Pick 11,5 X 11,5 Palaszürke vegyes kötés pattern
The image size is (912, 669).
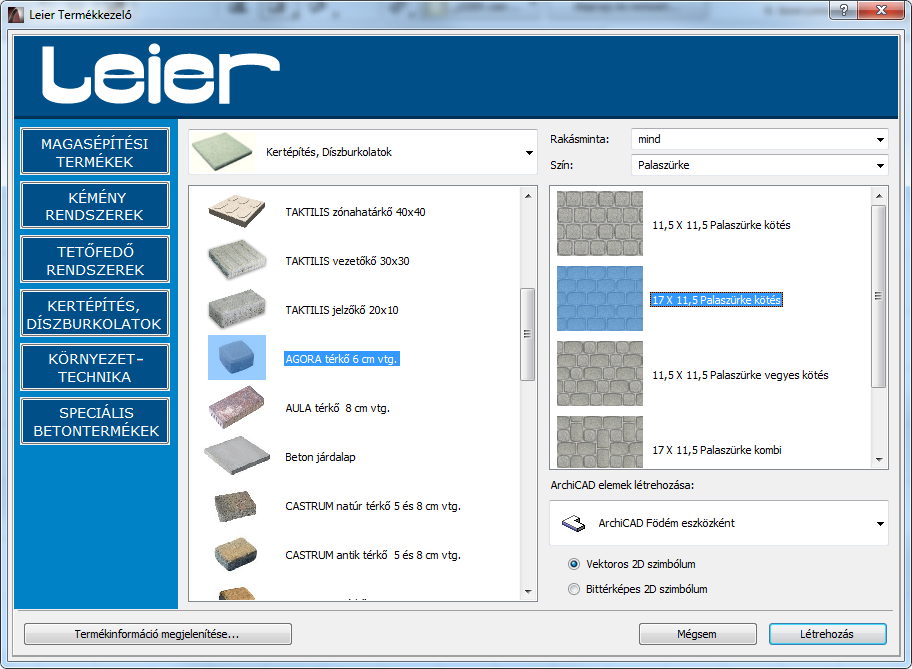pyautogui.click(x=600, y=374)
